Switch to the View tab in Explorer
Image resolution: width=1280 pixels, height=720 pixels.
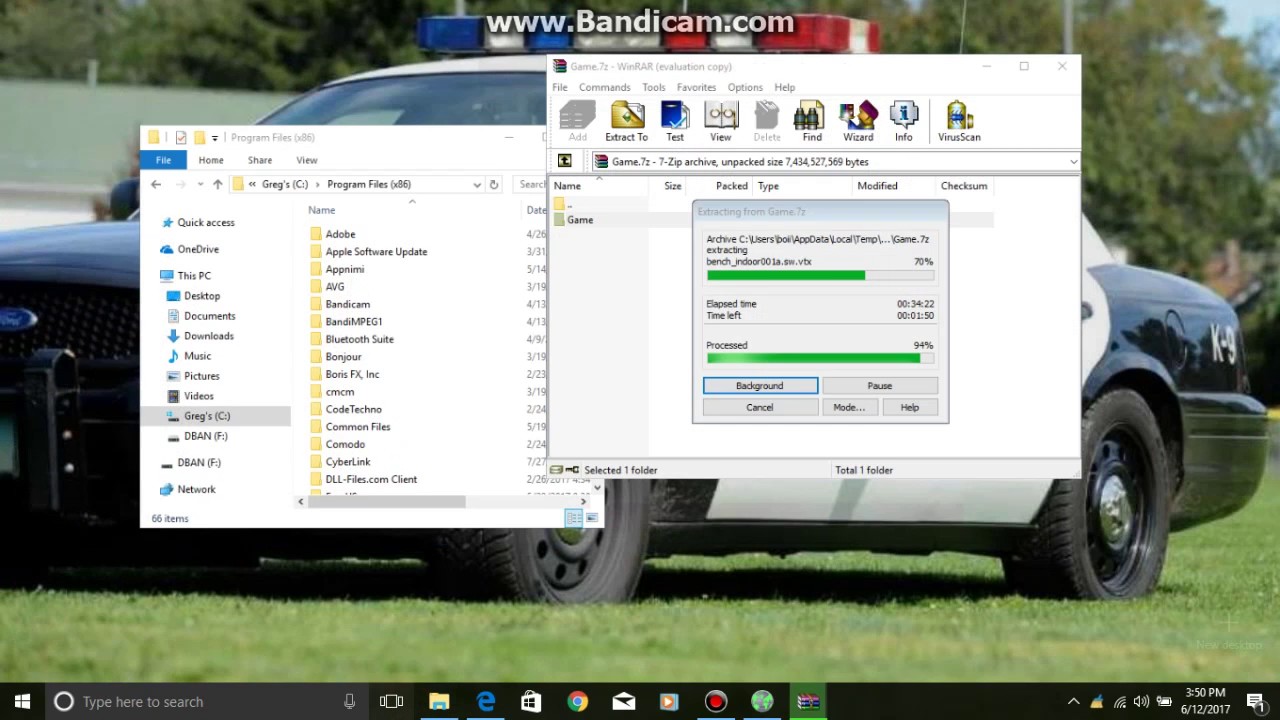[x=307, y=160]
